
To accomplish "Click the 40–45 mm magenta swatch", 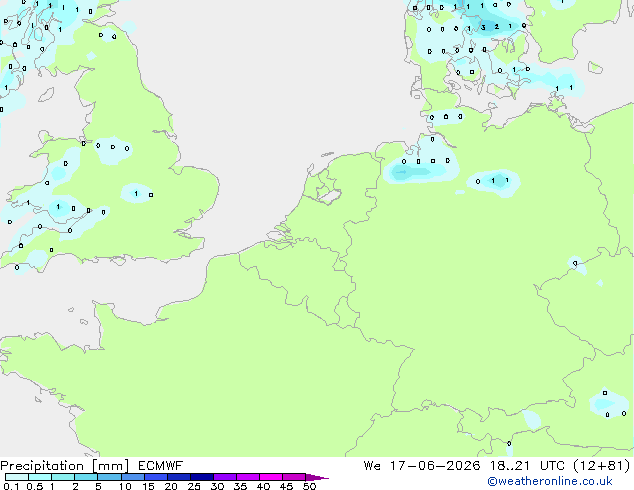I will click(x=271, y=477).
